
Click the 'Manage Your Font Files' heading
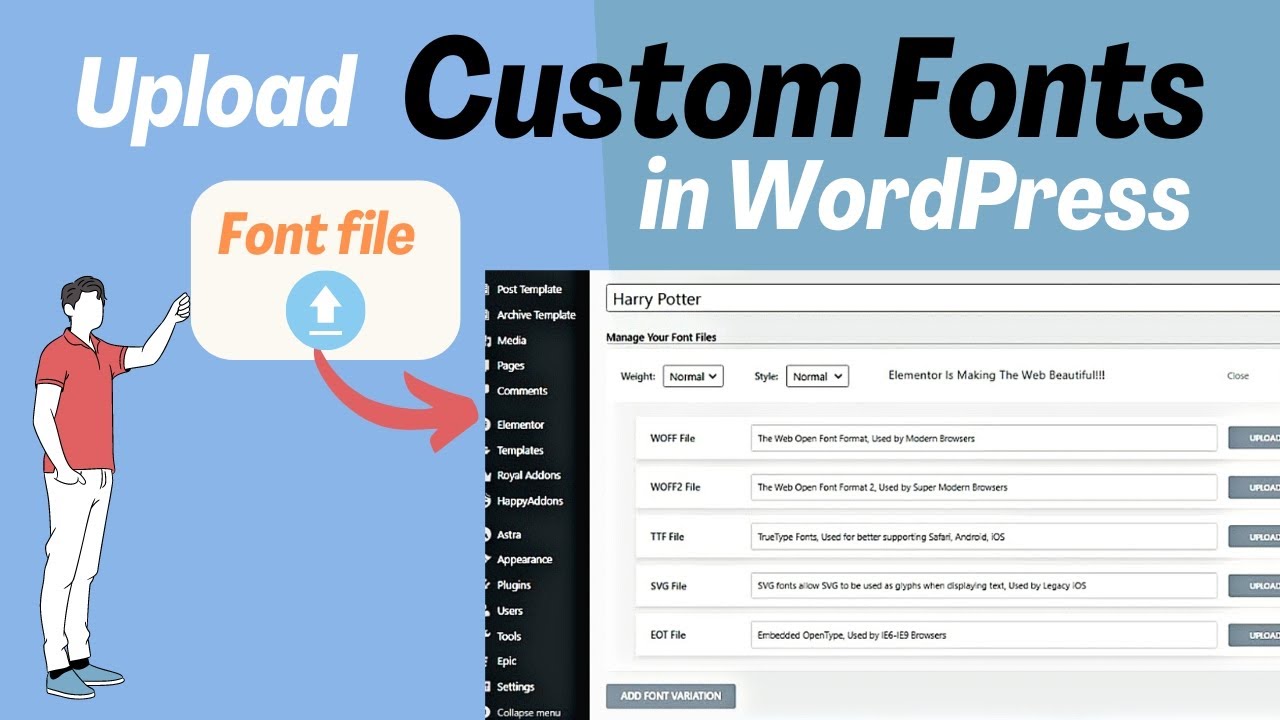661,338
